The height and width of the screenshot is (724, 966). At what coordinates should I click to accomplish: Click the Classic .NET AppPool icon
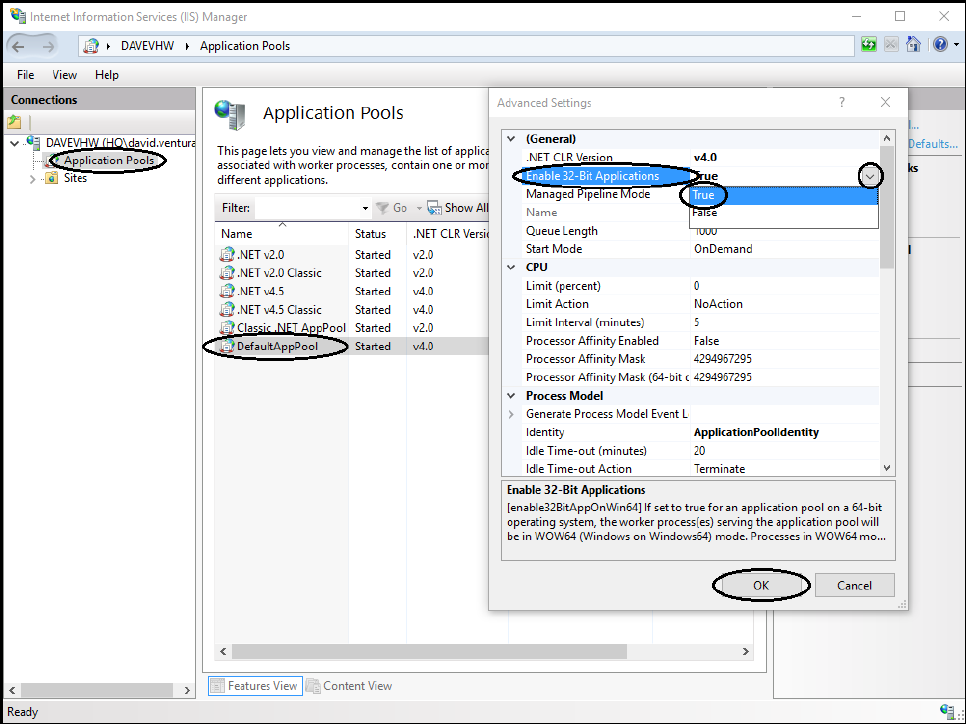tap(227, 328)
